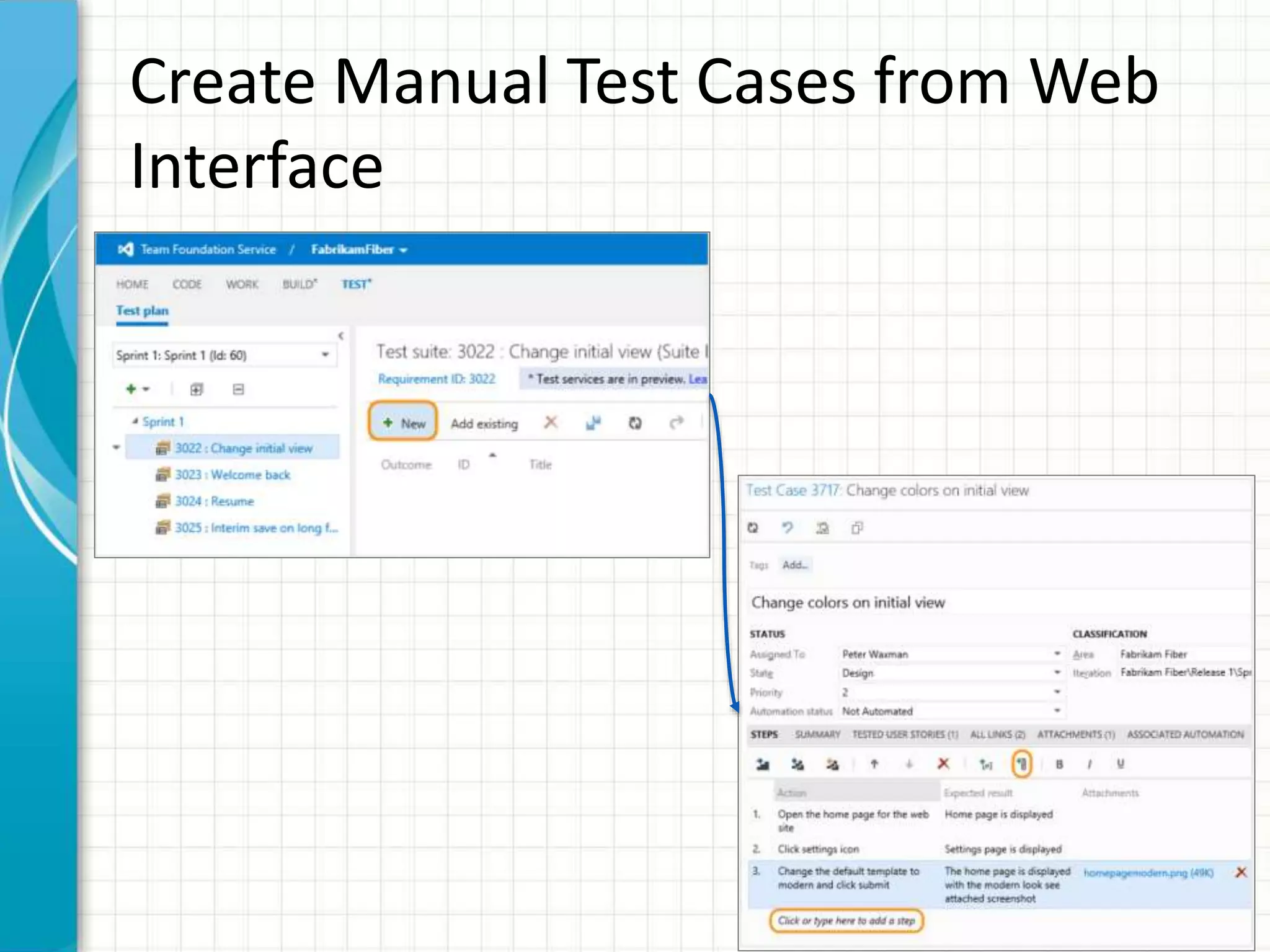Select the SUMMARY tab
Screen dimensions: 1270x952
pyautogui.click(x=818, y=734)
